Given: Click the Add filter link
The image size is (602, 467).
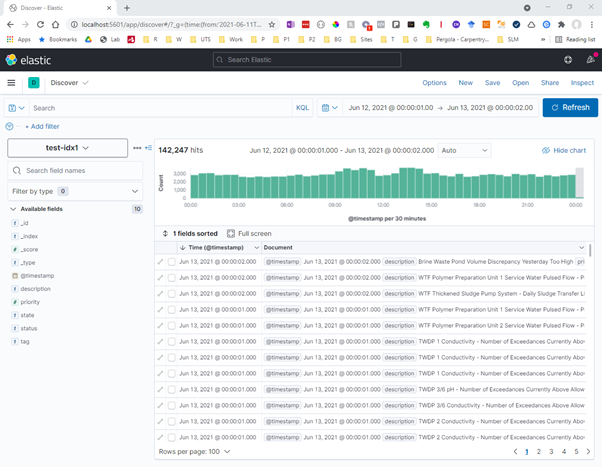Looking at the screenshot, I should [x=41, y=127].
